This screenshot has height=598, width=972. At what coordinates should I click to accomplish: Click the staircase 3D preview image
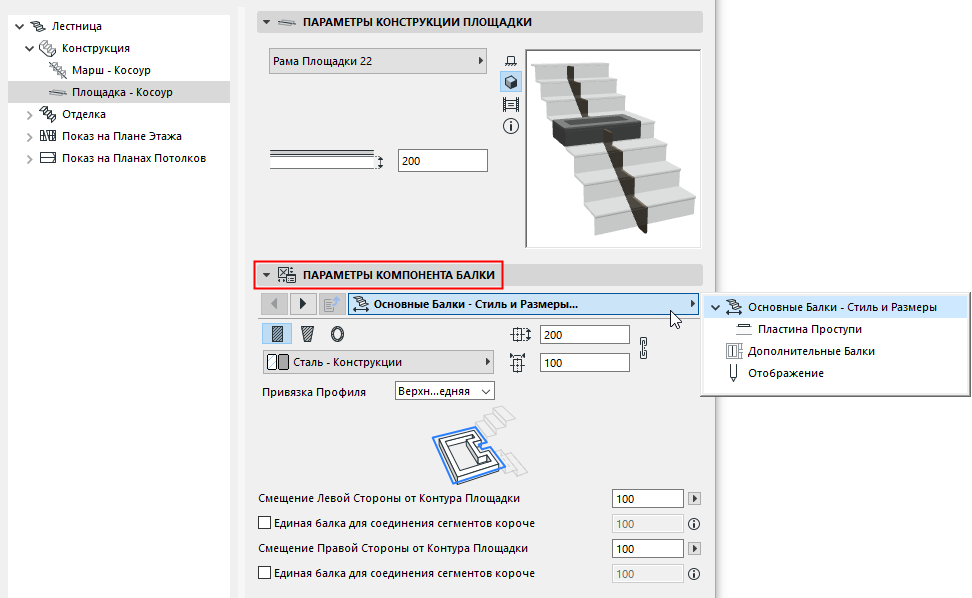613,149
